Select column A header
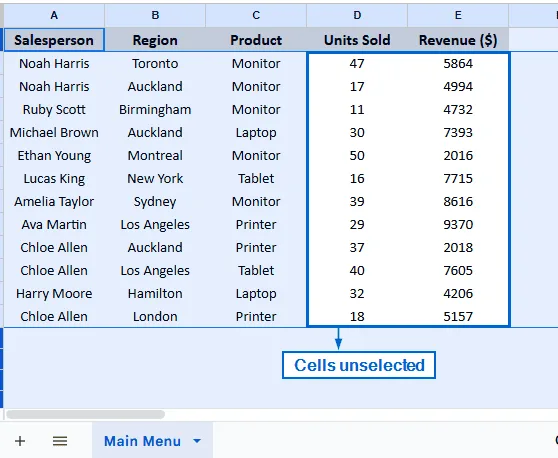 point(54,15)
